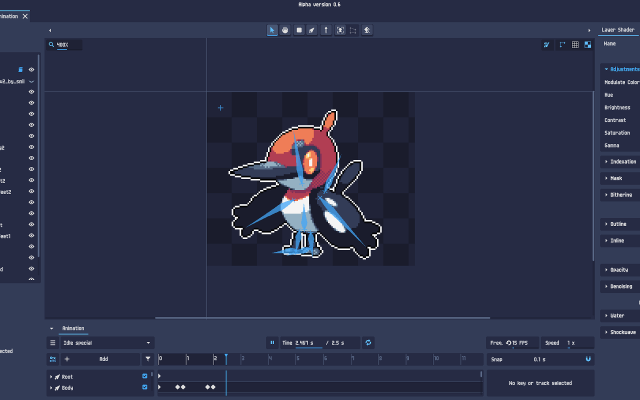This screenshot has width=640, height=400.
Task: Activate the bone tool in top toolbar
Action: [x=312, y=30]
